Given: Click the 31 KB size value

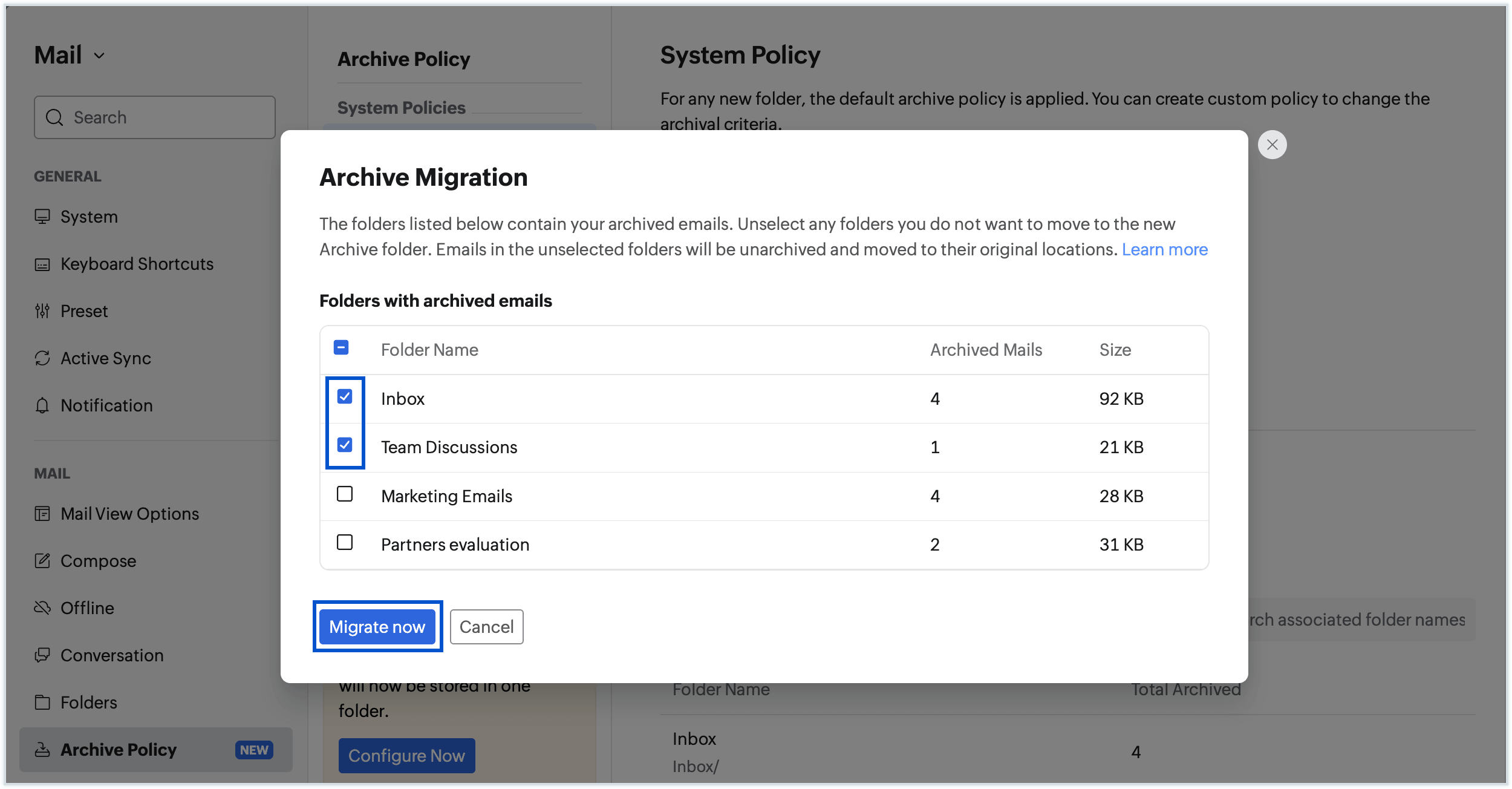Looking at the screenshot, I should tap(1121, 545).
